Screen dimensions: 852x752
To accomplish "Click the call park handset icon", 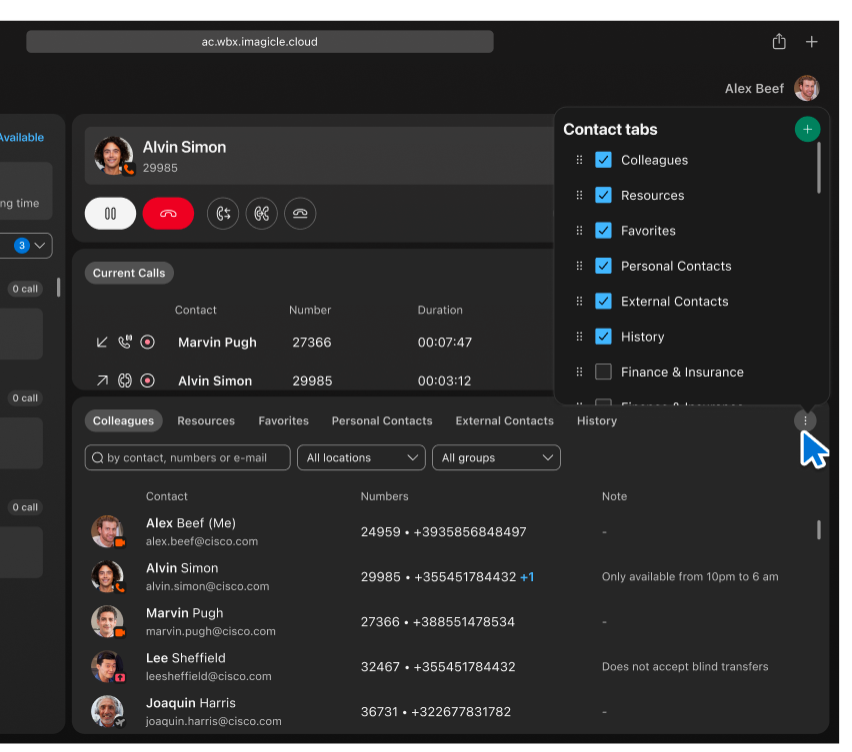I will coord(300,213).
